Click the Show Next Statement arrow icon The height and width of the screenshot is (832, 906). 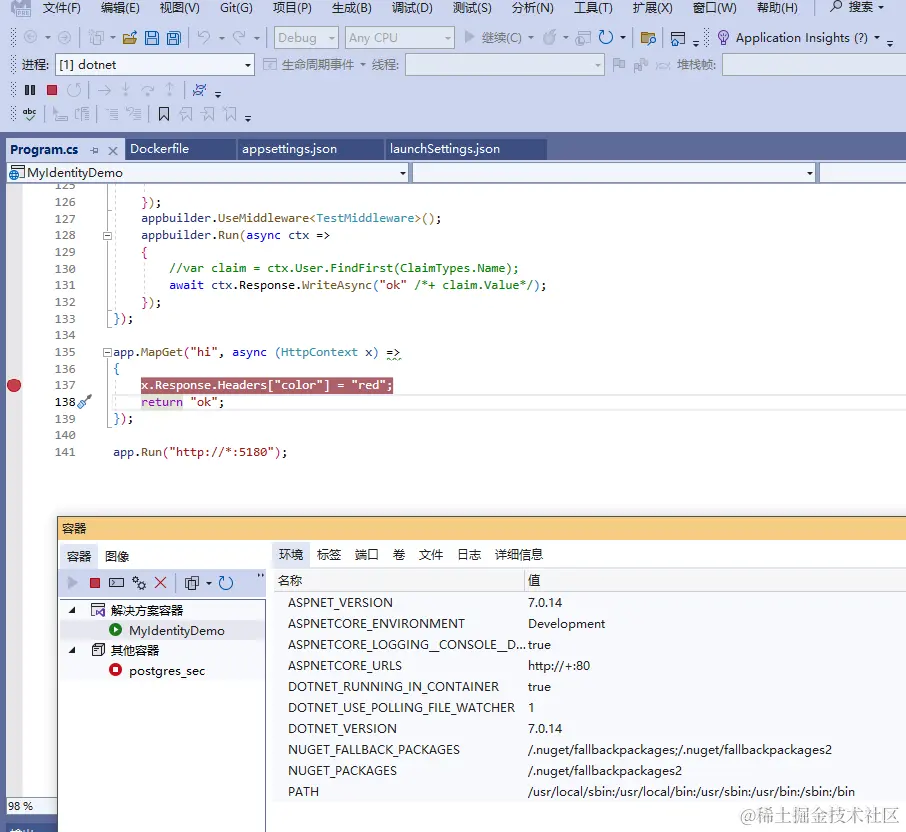105,90
